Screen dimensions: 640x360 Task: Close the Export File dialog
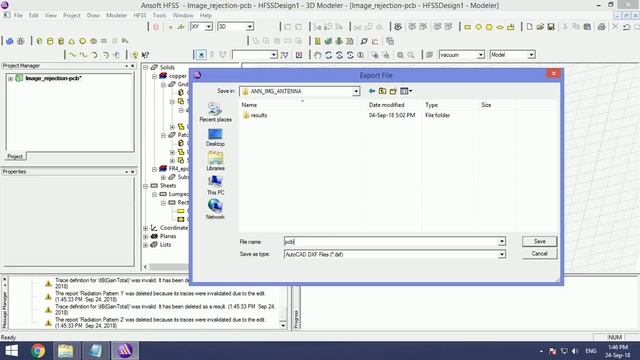(x=553, y=73)
